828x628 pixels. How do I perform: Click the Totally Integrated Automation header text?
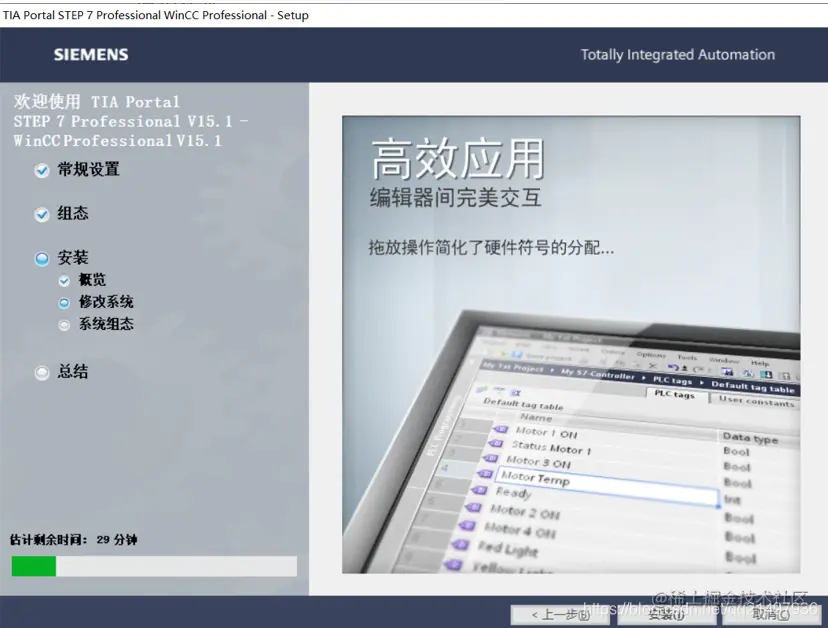678,54
